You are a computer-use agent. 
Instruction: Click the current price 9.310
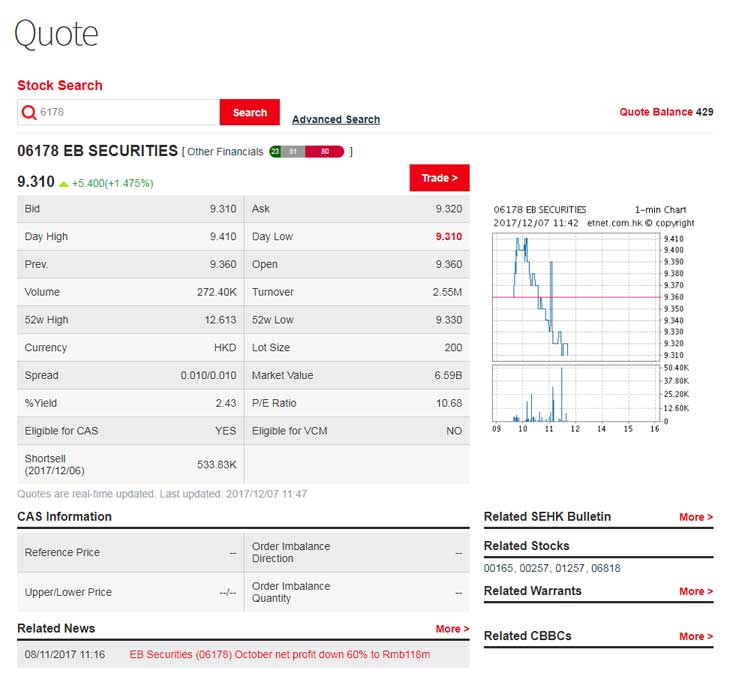tap(36, 182)
